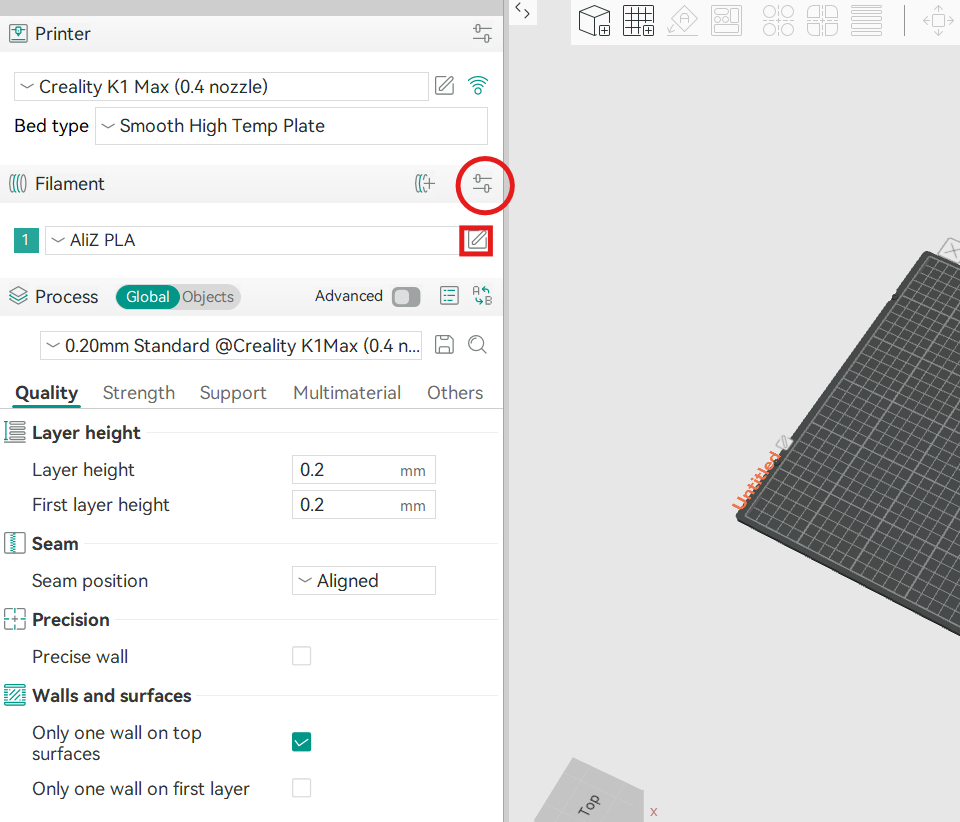Open the AliZ PLA filament dropdown
960x822 pixels.
(x=252, y=240)
